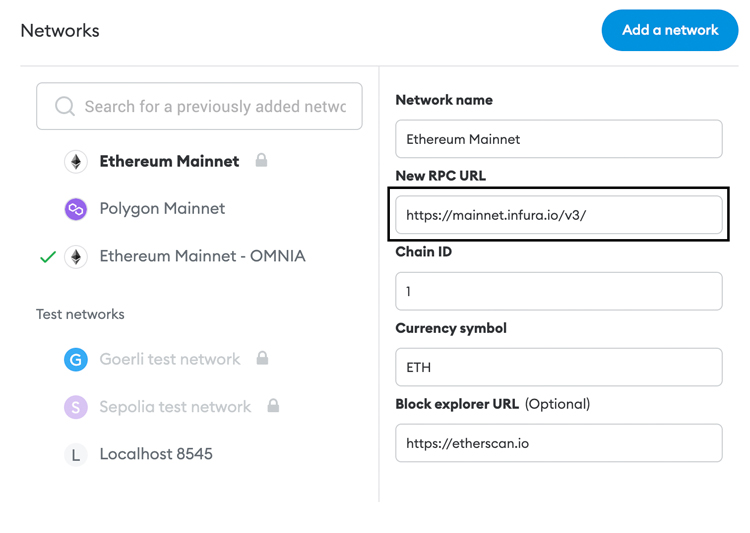Click the Ethereum Mainnet - OMNIA diamond icon
Image resolution: width=750 pixels, height=533 pixels.
(x=76, y=257)
